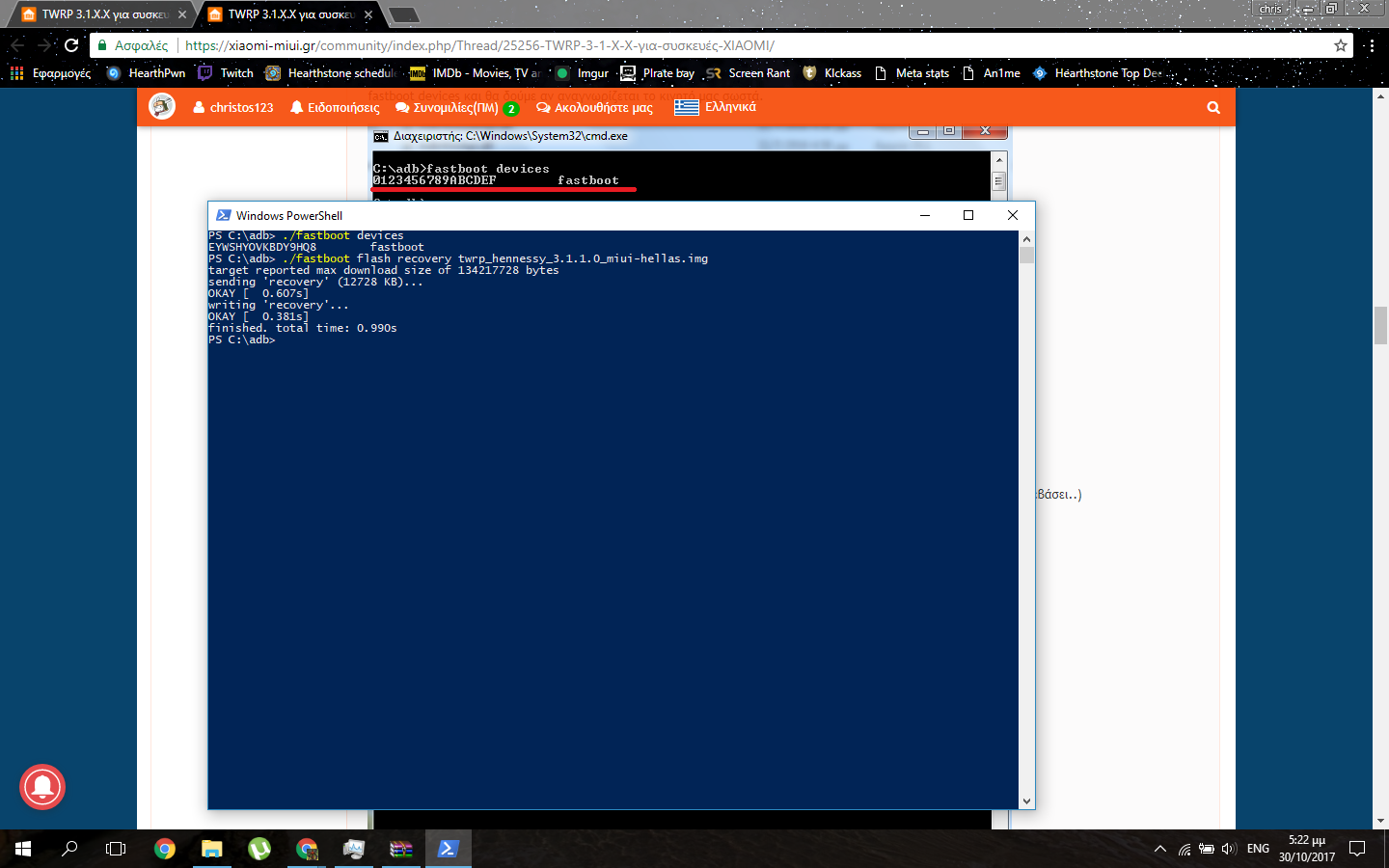1389x868 pixels.
Task: Open the uTorrent taskbar icon
Action: [x=259, y=849]
